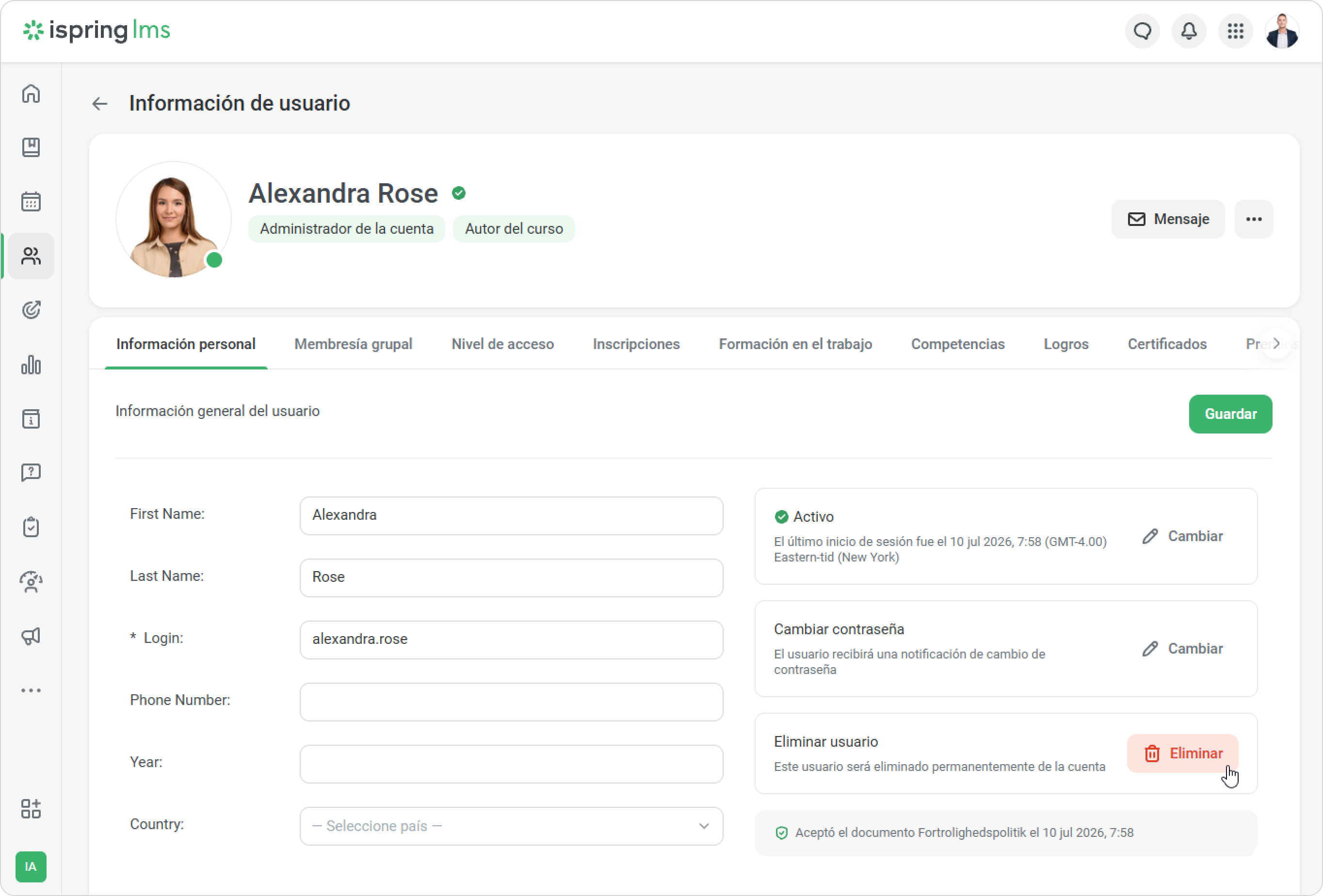Image resolution: width=1323 pixels, height=896 pixels.
Task: Switch to the Nivel de acceso tab
Action: (x=502, y=344)
